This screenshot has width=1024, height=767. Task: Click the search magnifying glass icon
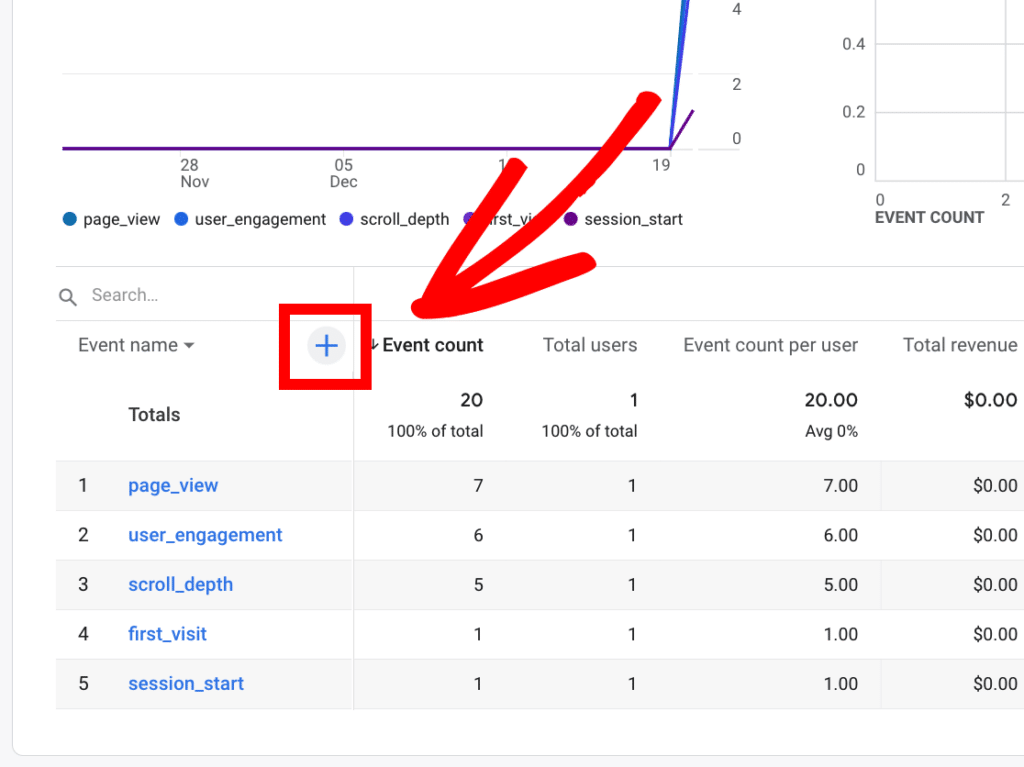pos(67,296)
